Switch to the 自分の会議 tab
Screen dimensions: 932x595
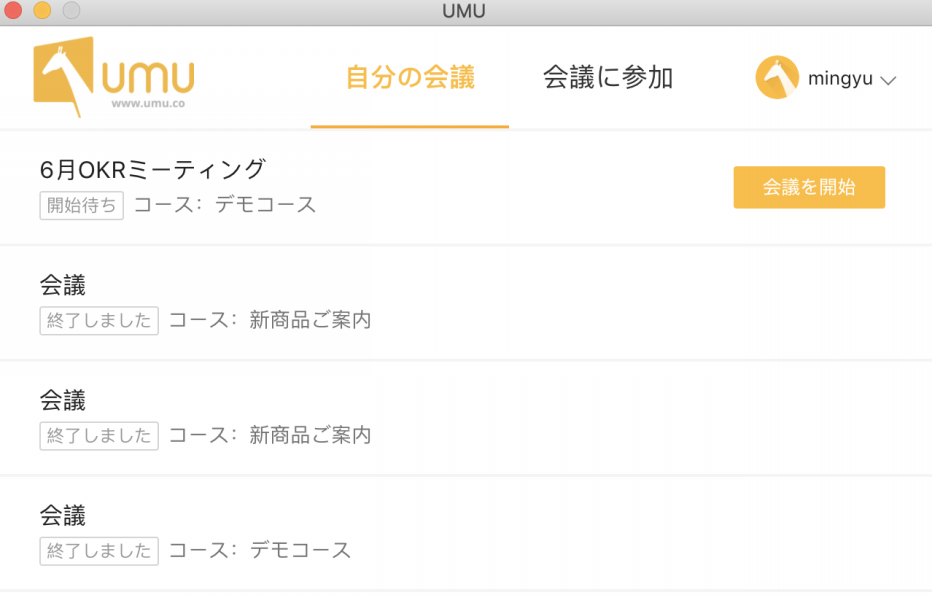click(x=410, y=77)
